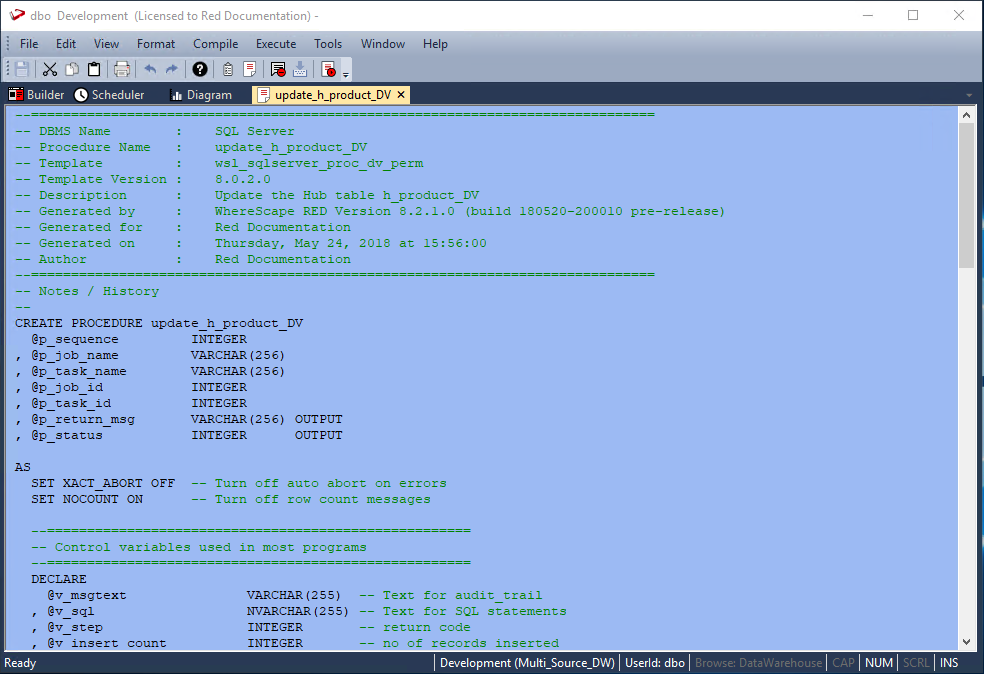Click the Redo arrow icon
This screenshot has height=674, width=984.
click(x=172, y=69)
